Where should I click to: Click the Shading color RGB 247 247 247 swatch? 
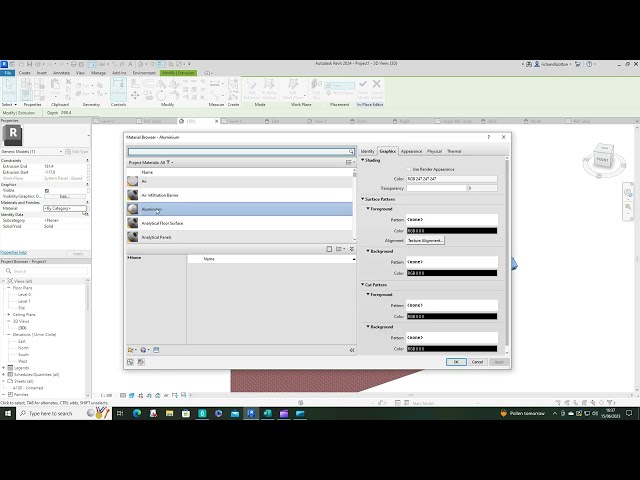(x=452, y=179)
